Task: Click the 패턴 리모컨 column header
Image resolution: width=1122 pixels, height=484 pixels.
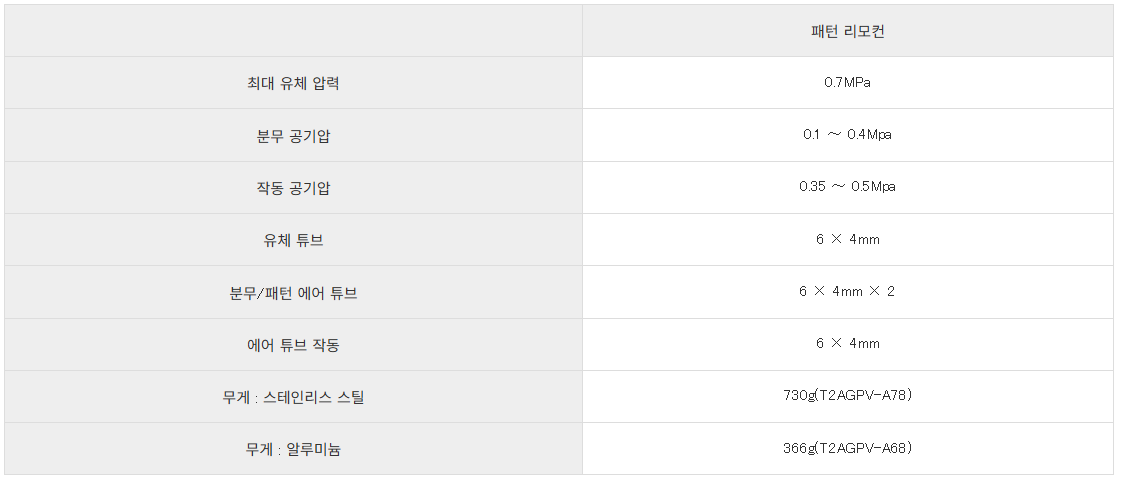Action: tap(847, 31)
